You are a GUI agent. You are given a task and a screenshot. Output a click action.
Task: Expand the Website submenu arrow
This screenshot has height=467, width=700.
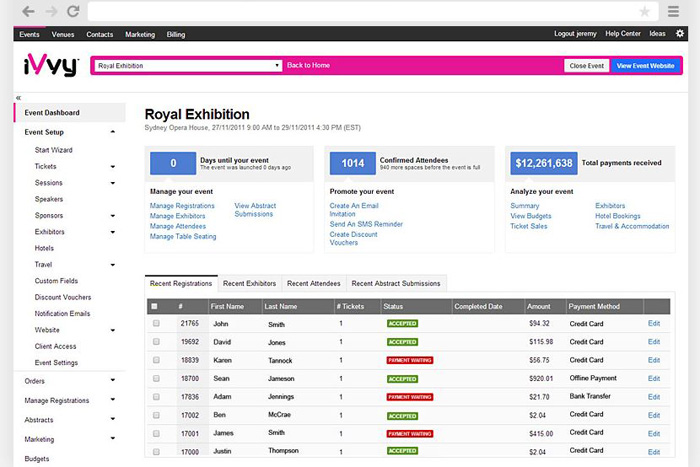[113, 330]
